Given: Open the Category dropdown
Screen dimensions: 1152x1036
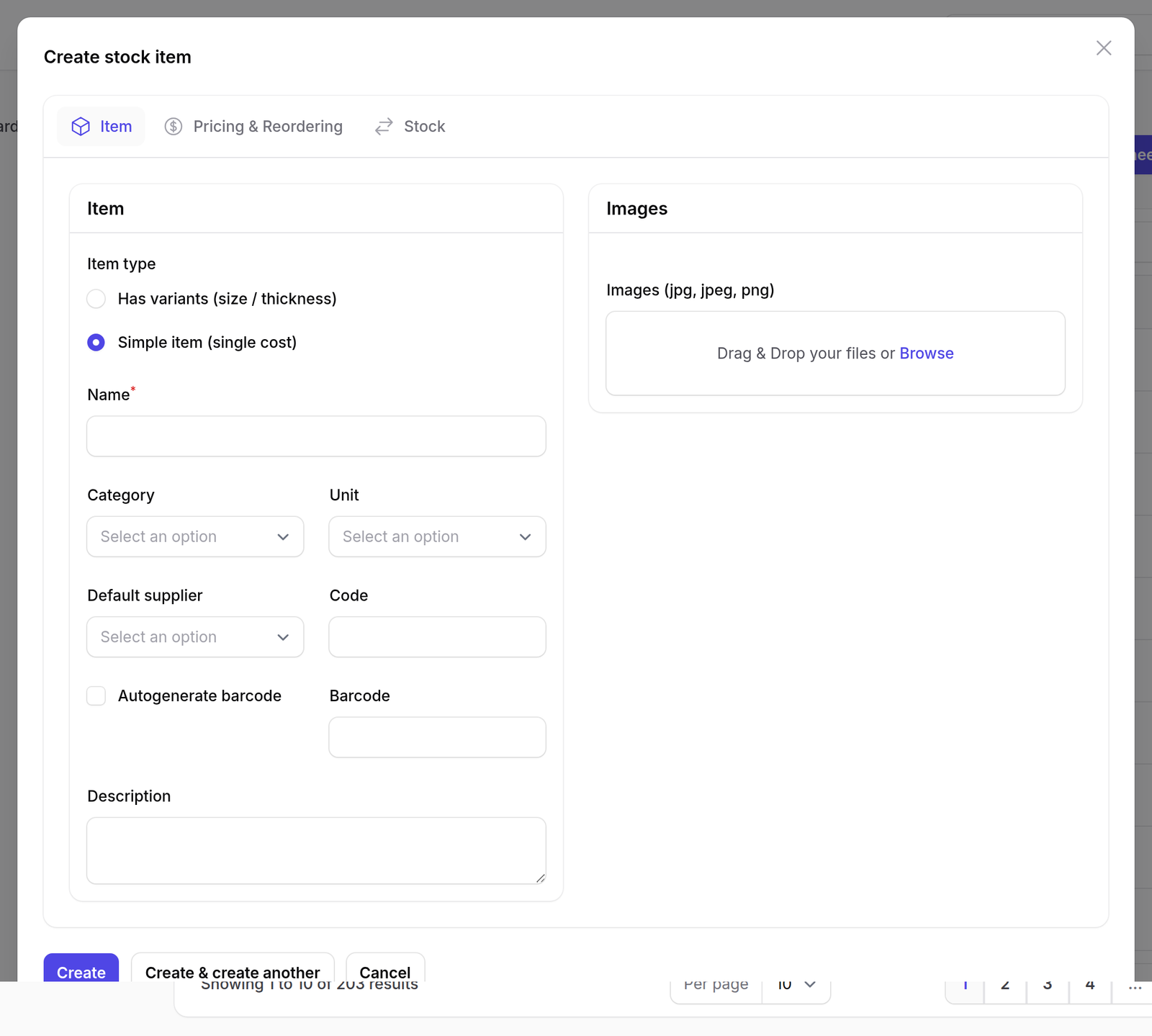Looking at the screenshot, I should click(195, 536).
